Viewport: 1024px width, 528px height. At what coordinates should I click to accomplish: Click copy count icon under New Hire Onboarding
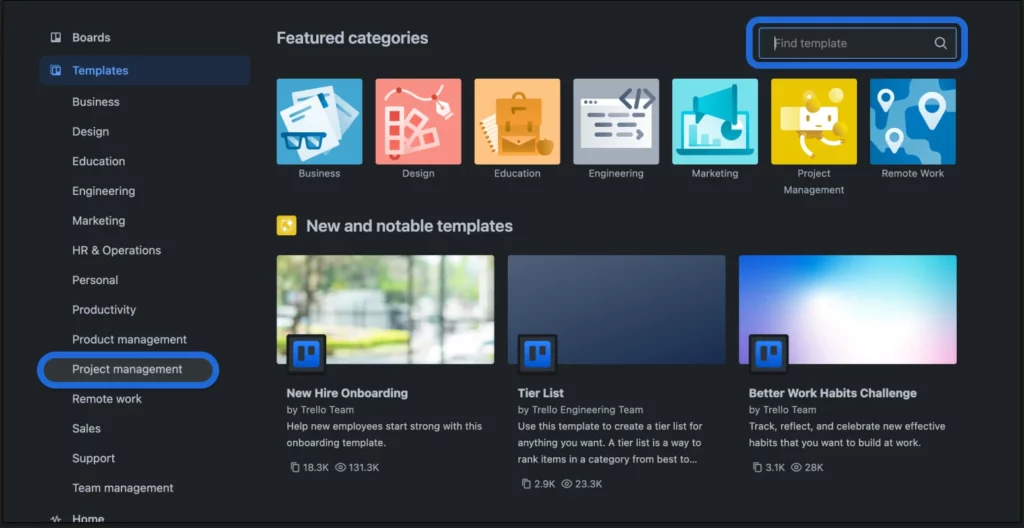pos(294,467)
